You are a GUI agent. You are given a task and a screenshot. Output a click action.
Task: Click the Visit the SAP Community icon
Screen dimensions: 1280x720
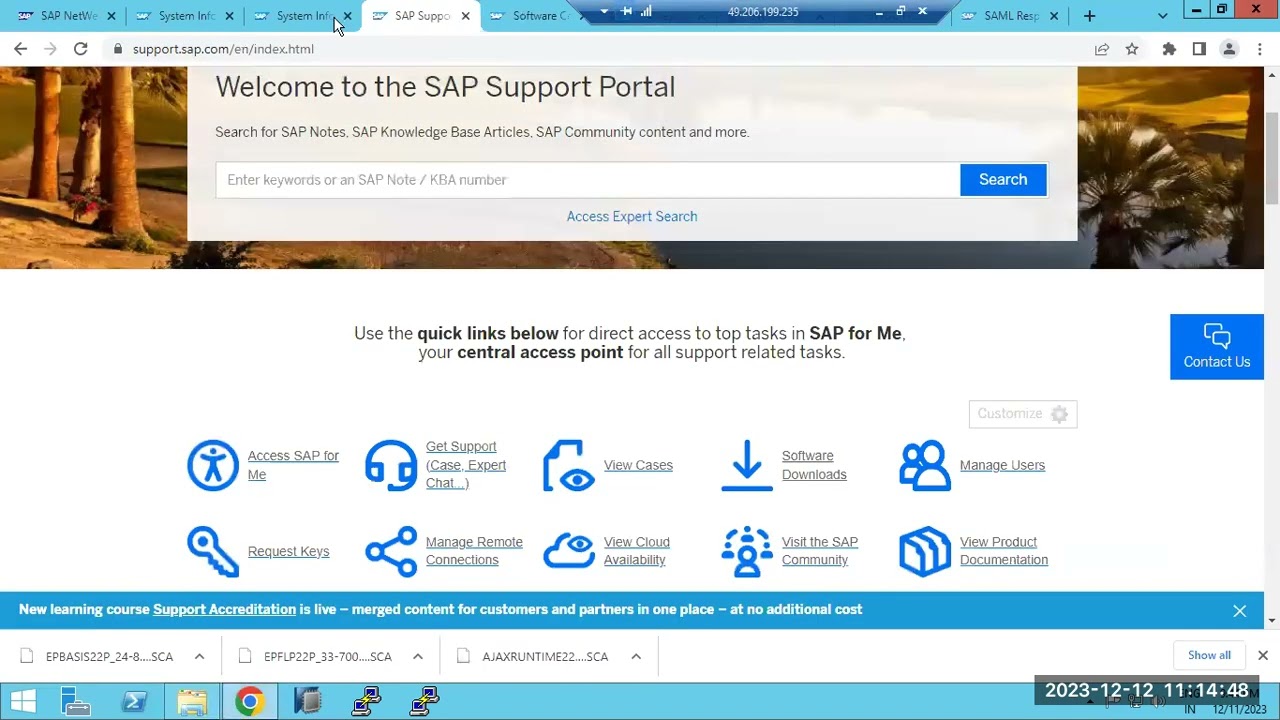click(747, 552)
